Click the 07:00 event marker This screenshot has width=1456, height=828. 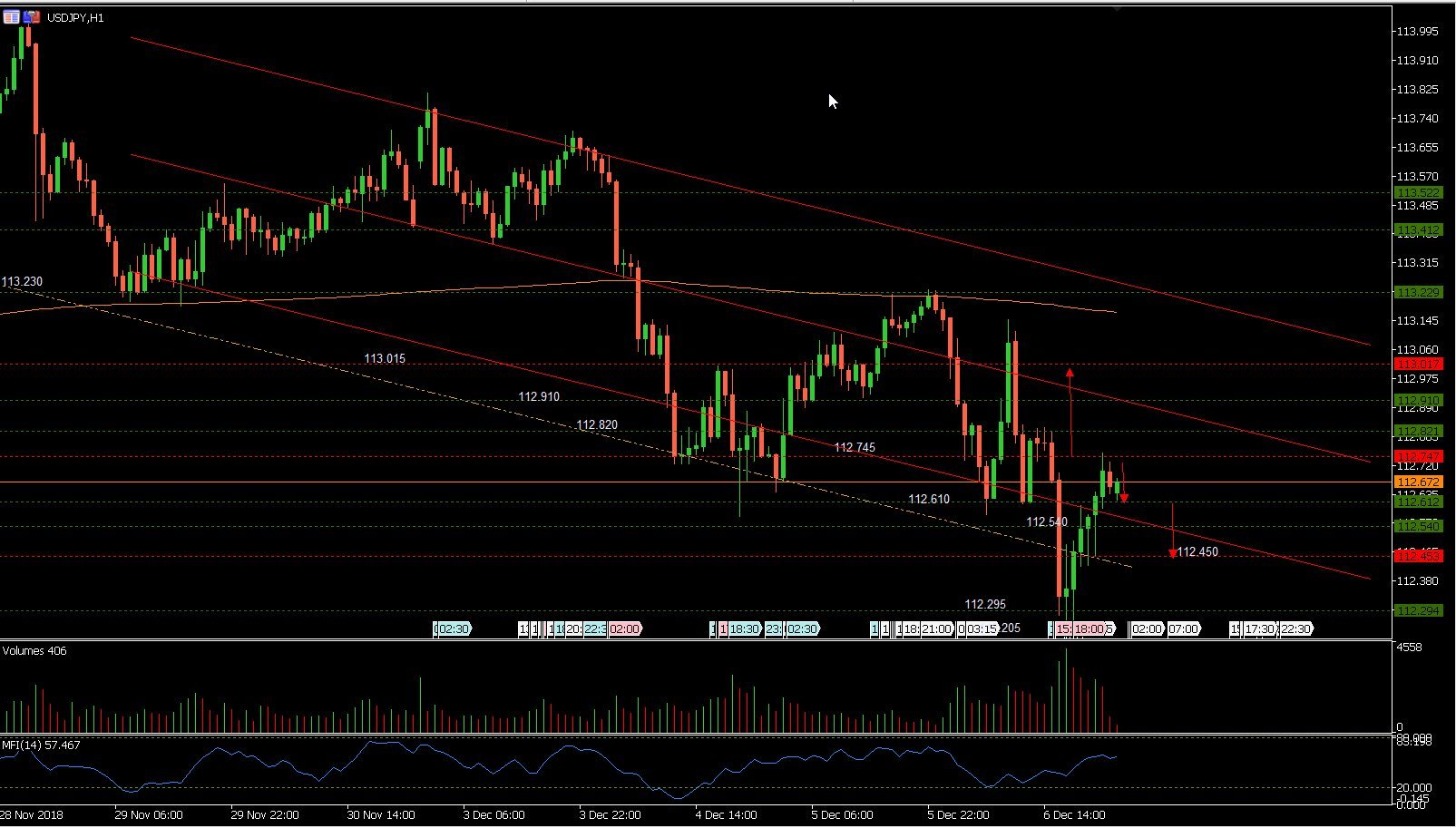pos(1183,629)
